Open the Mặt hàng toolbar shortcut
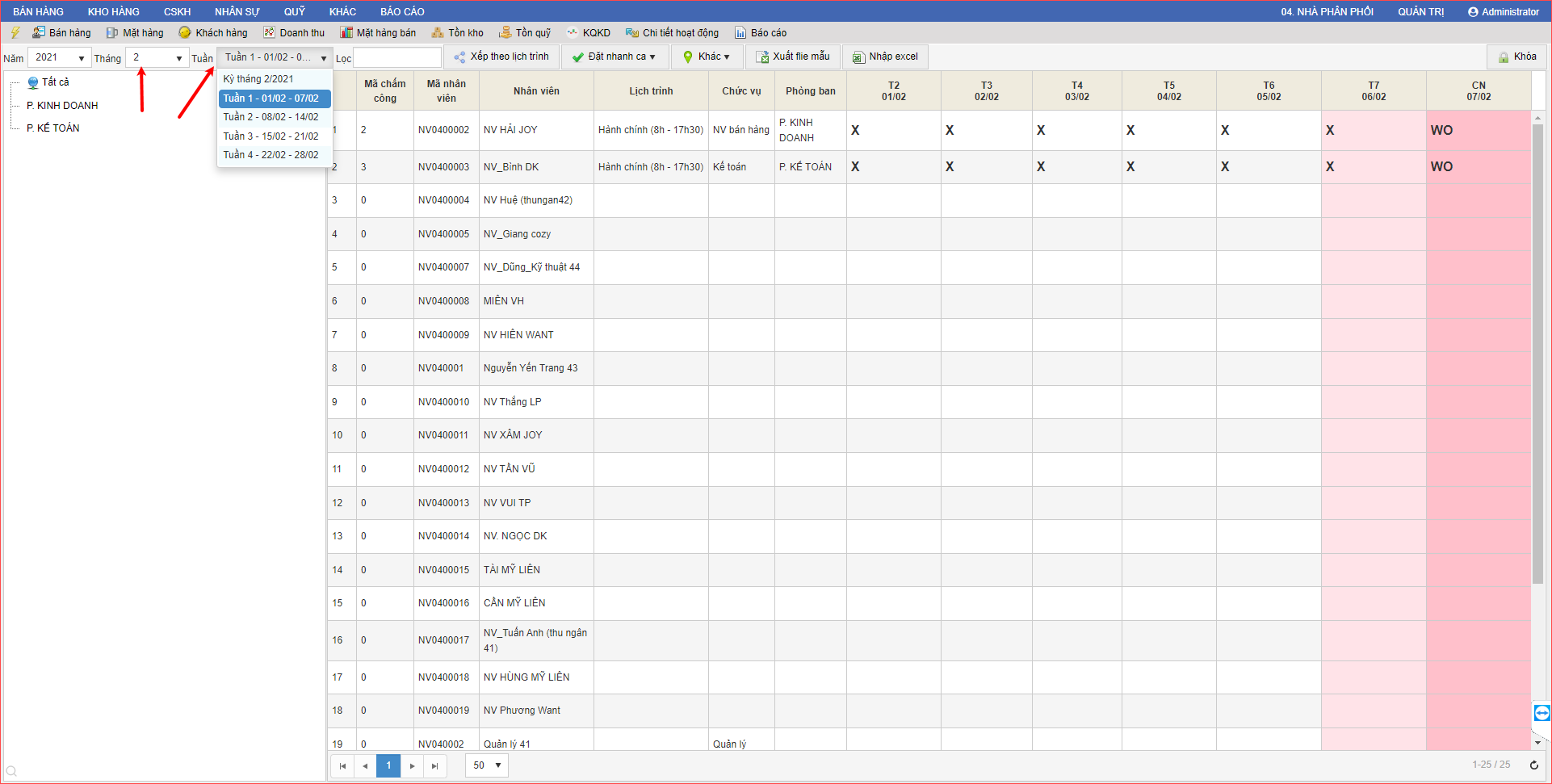Screen dimensions: 1552x784 click(x=135, y=33)
